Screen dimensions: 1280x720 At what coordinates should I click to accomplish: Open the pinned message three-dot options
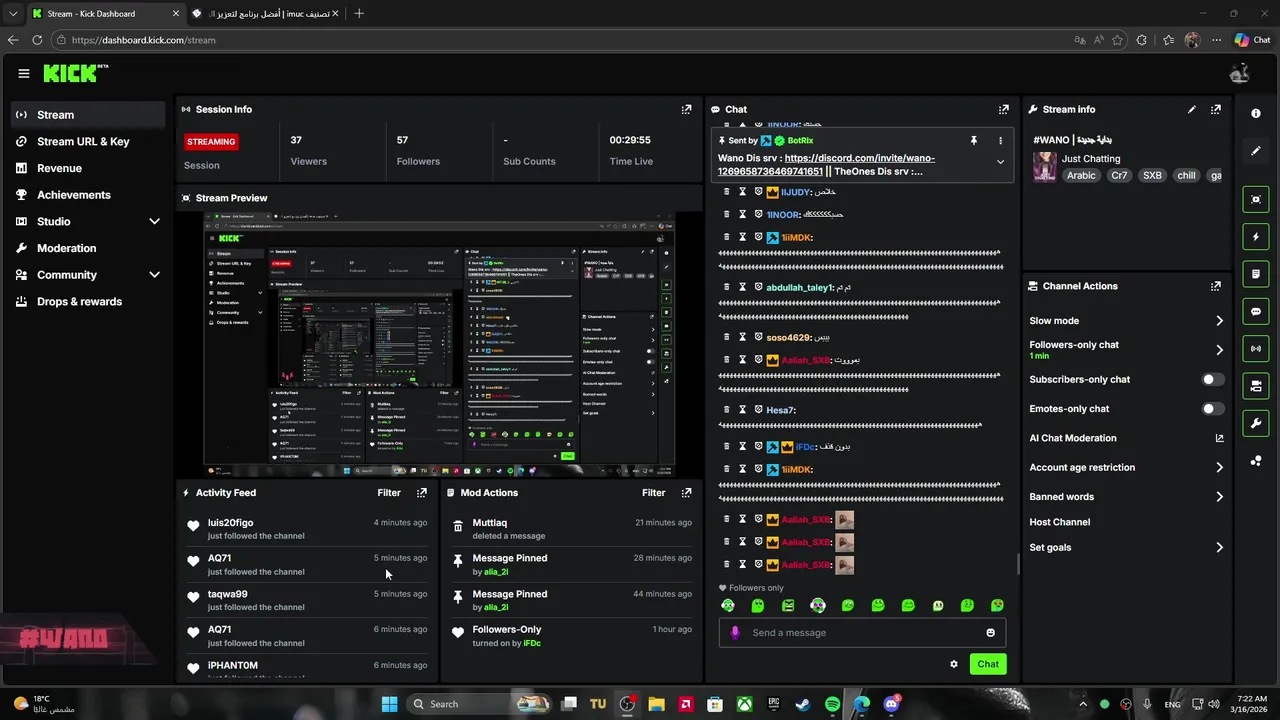click(x=1000, y=141)
